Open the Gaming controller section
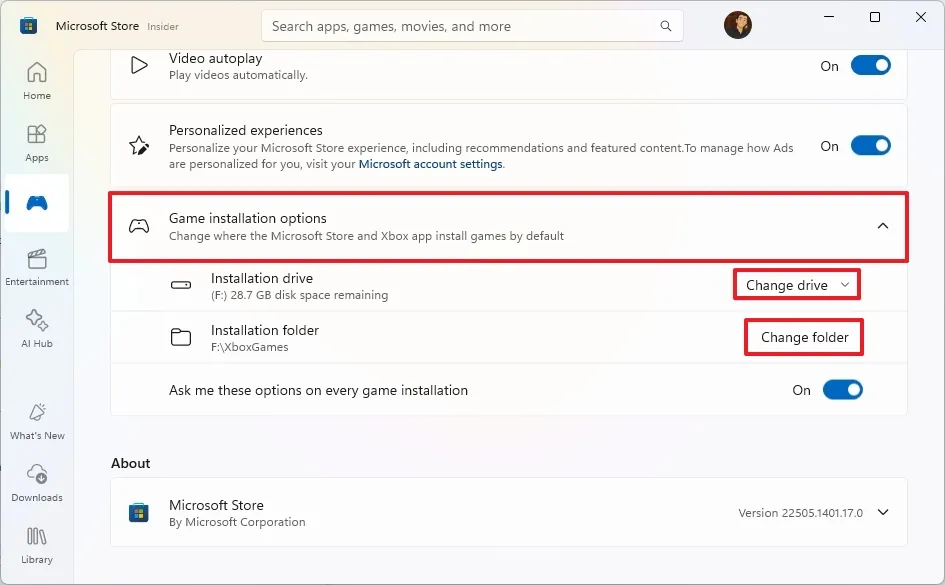Viewport: 945px width, 585px height. click(x=37, y=203)
